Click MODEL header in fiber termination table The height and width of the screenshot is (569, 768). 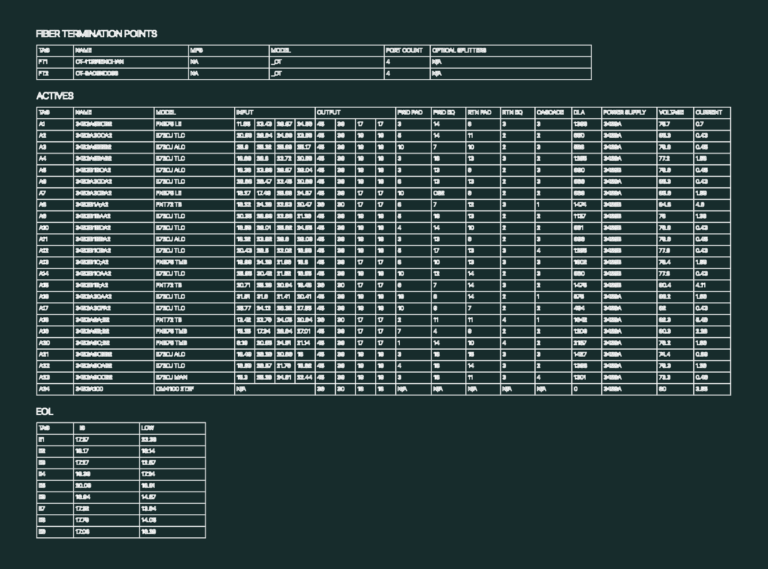click(281, 50)
